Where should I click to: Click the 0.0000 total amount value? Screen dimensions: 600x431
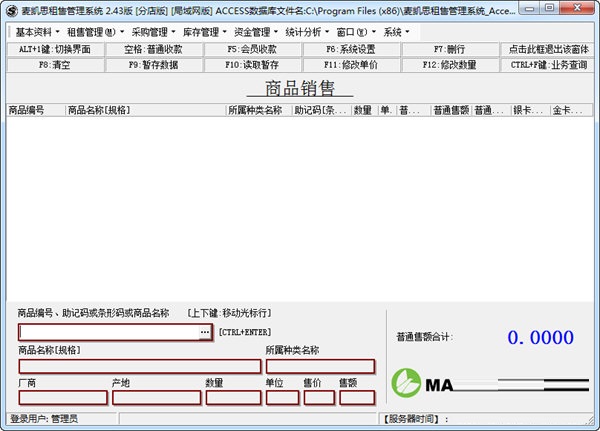(x=540, y=338)
